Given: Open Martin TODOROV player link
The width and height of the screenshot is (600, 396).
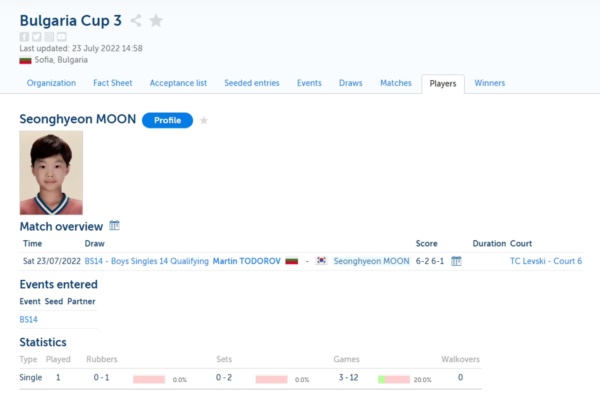Looking at the screenshot, I should point(247,261).
